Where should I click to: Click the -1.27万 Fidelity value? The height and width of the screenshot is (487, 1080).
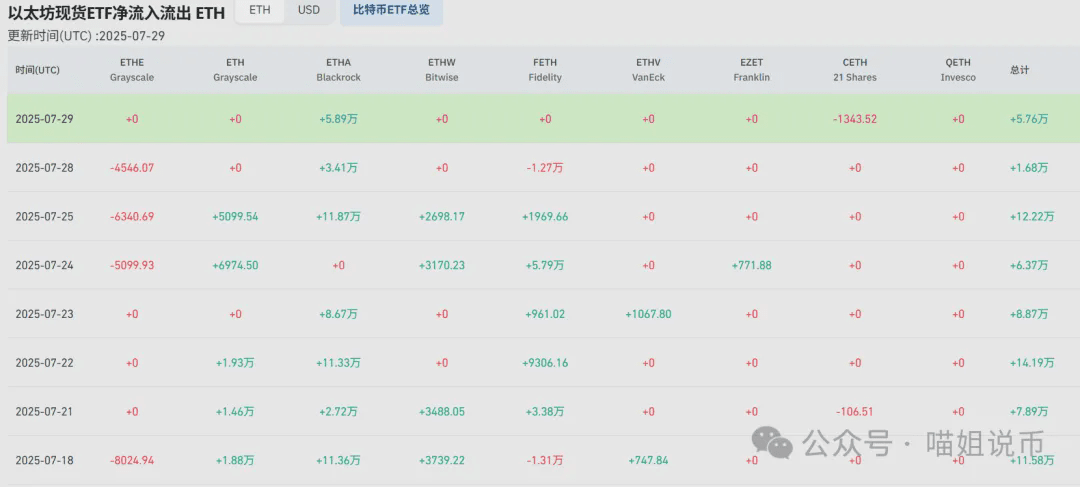(545, 168)
